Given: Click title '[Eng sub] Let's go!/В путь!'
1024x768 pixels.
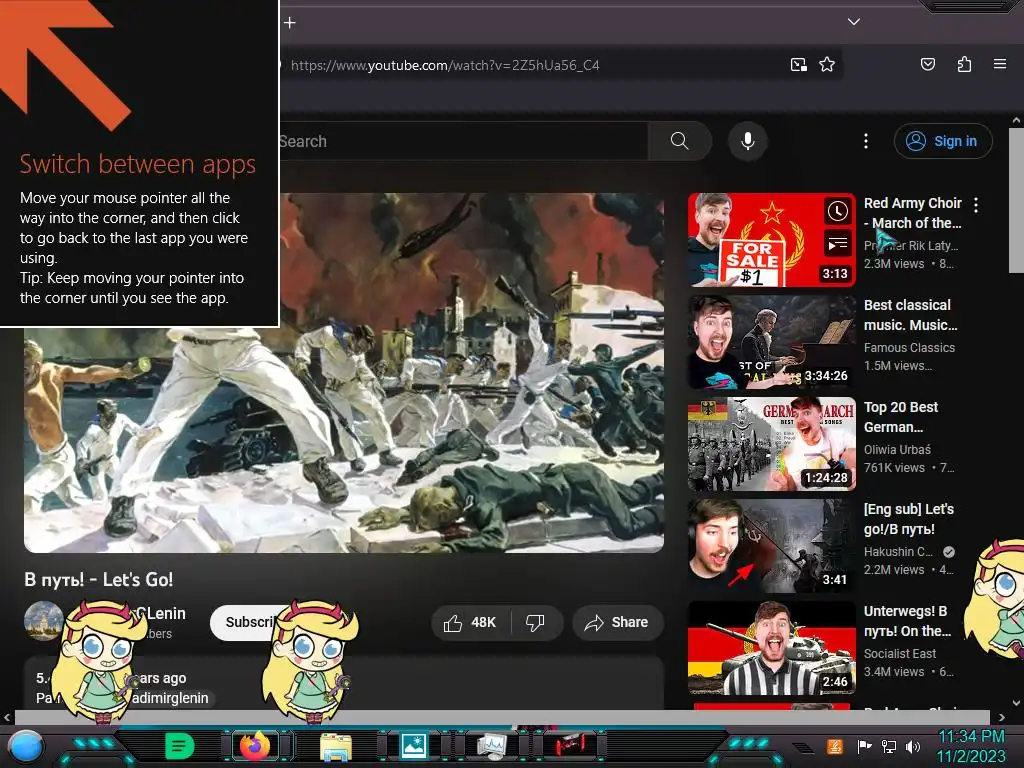Looking at the screenshot, I should [909, 519].
